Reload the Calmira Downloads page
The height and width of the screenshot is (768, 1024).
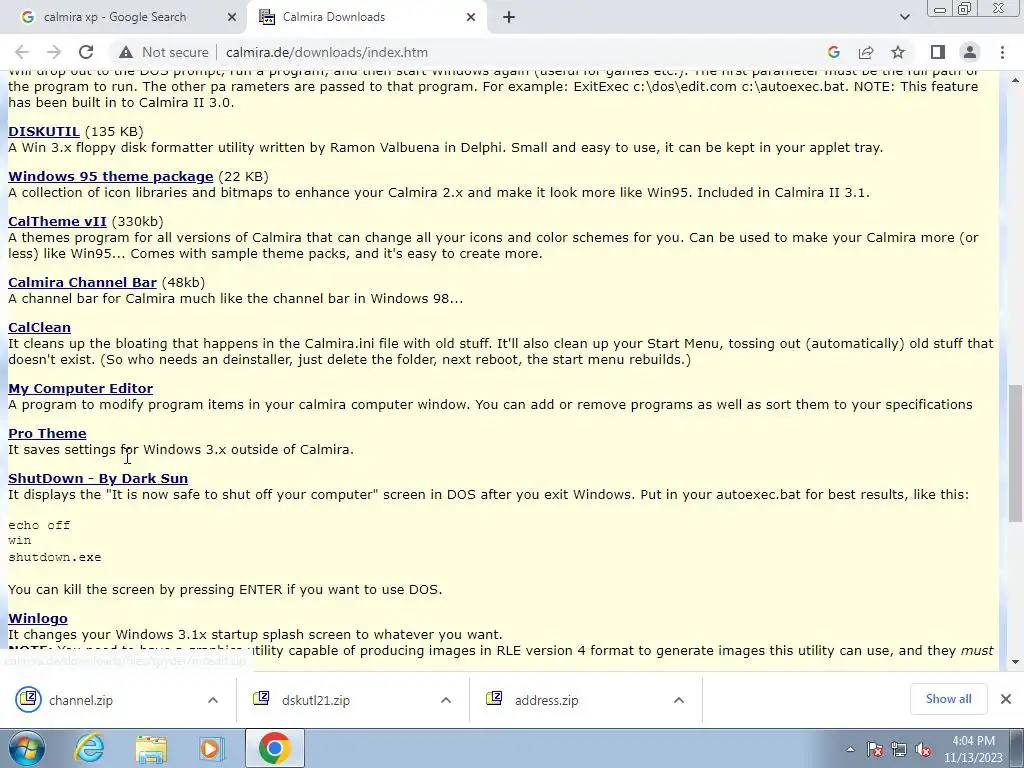click(86, 52)
